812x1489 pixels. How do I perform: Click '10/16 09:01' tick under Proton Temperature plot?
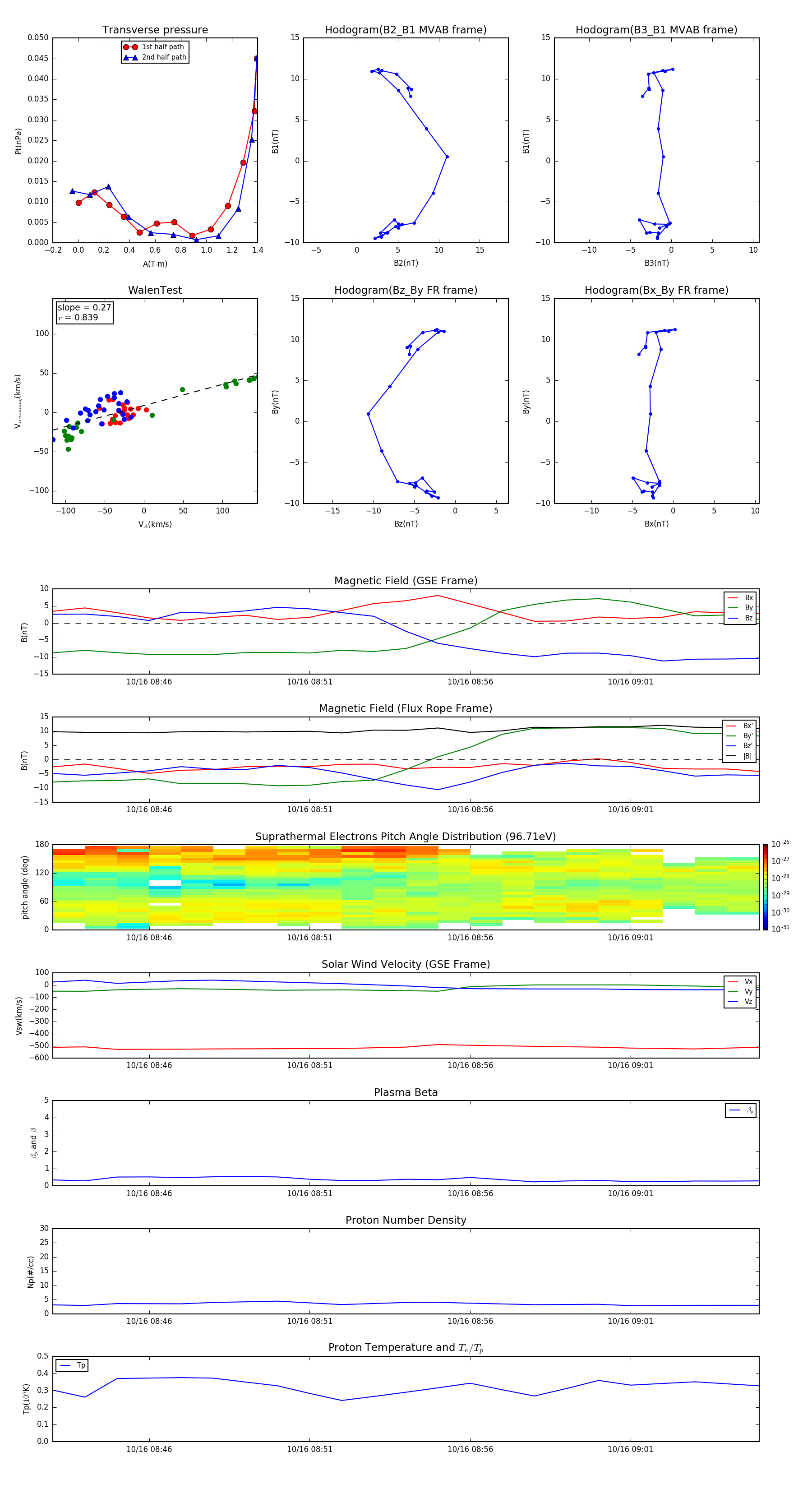630,1449
